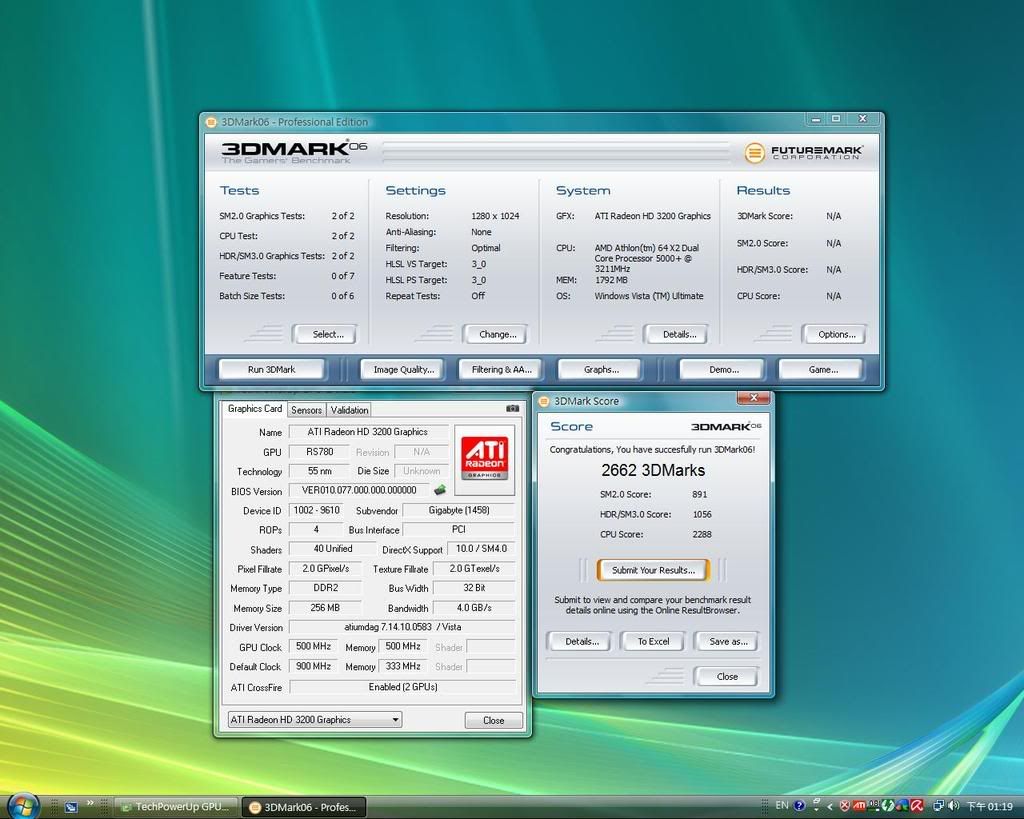
Task: Click the GPU Clock 500 MHz field
Action: tap(313, 647)
